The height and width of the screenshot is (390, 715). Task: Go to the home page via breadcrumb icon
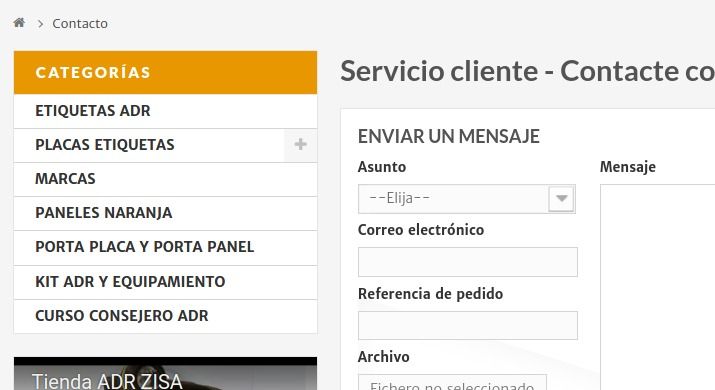[x=19, y=22]
